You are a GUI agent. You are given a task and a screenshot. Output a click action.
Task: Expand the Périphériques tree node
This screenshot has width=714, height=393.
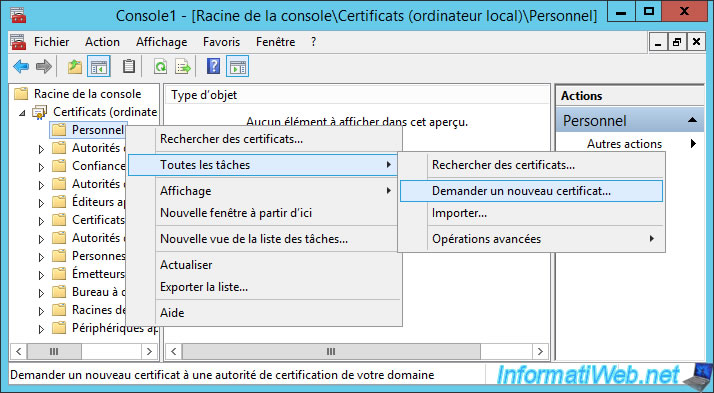tap(41, 329)
